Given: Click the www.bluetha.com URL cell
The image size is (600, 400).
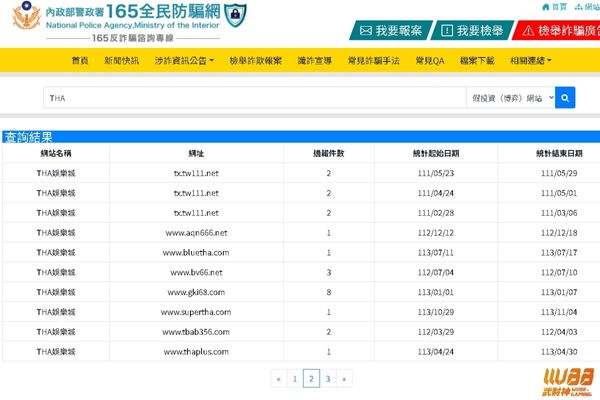Looking at the screenshot, I should (x=196, y=253).
